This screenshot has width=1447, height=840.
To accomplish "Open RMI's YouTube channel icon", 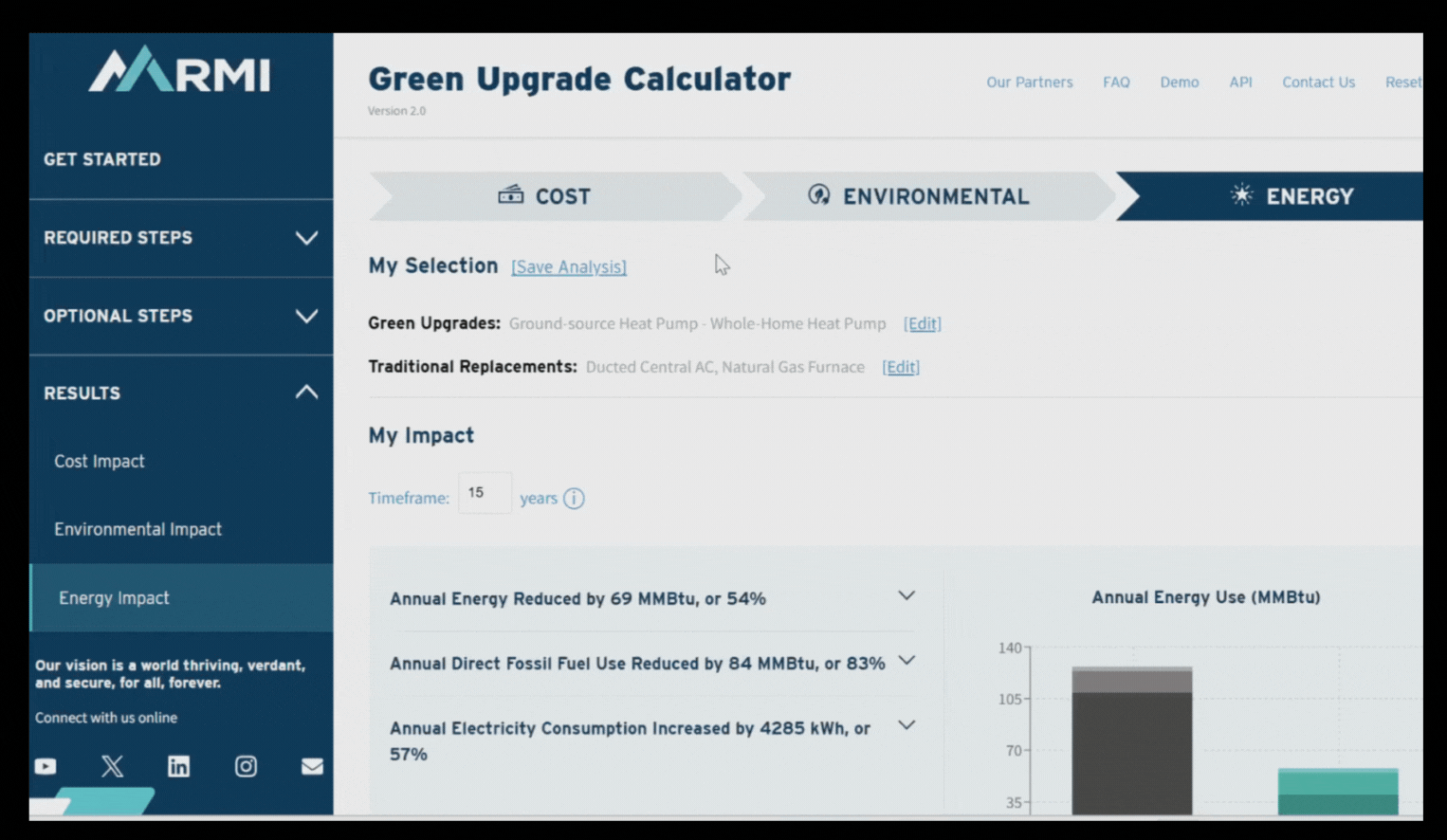I will 45,766.
